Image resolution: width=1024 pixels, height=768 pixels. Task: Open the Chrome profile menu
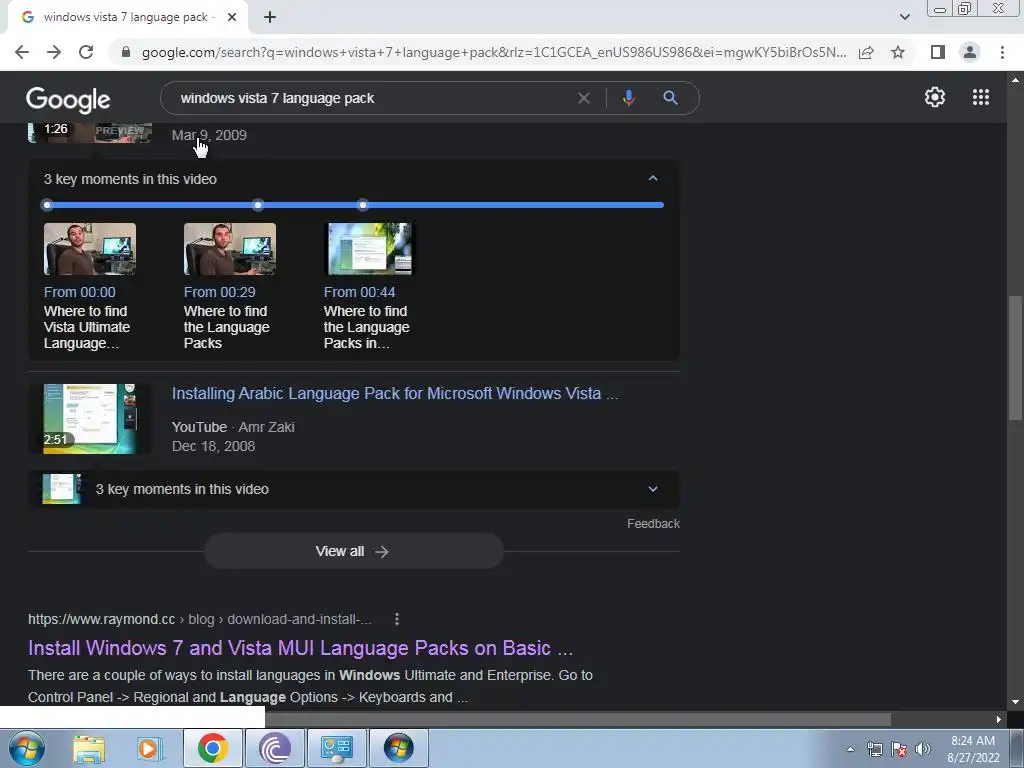click(970, 52)
